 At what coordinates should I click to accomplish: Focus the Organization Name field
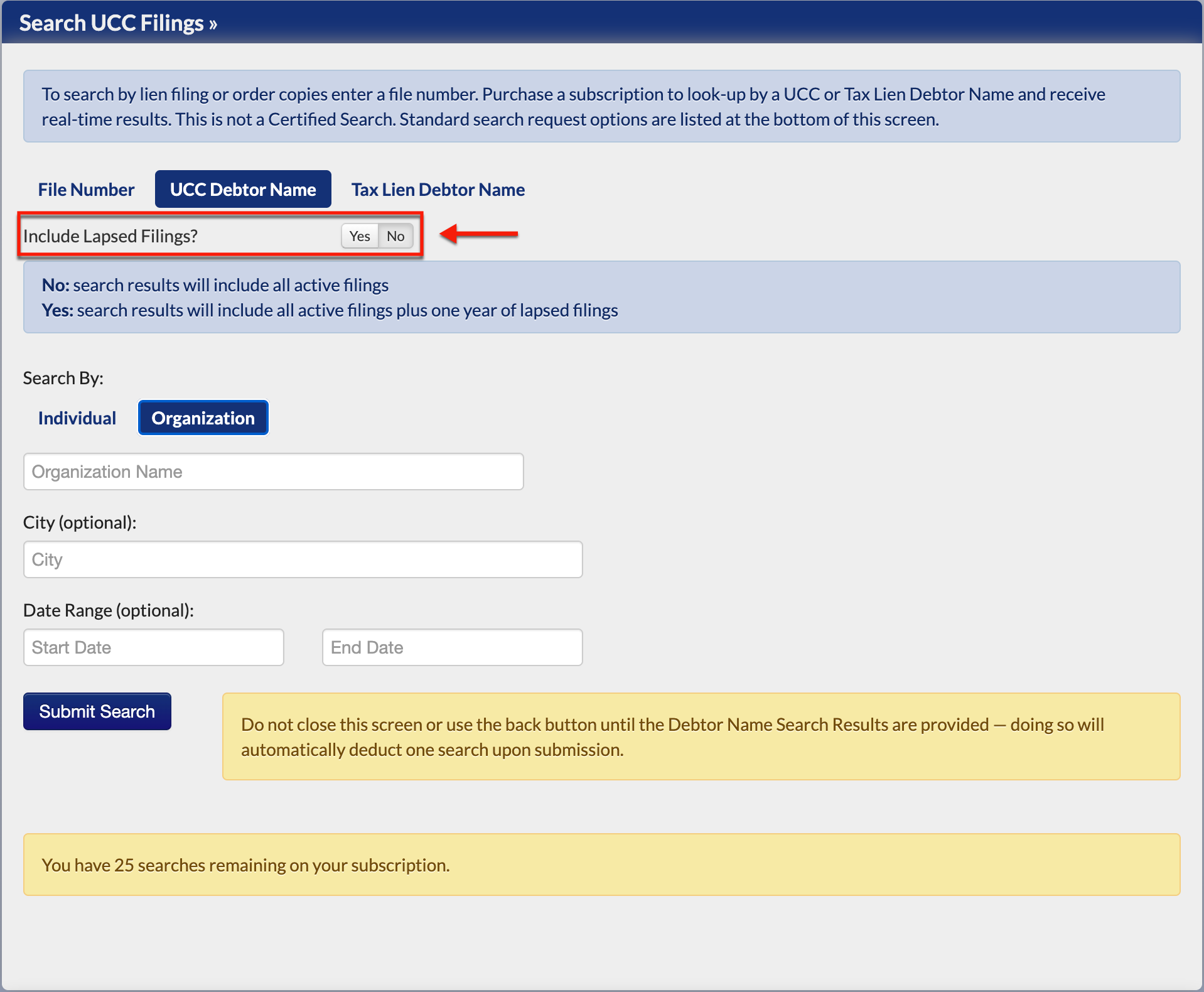pyautogui.click(x=274, y=472)
